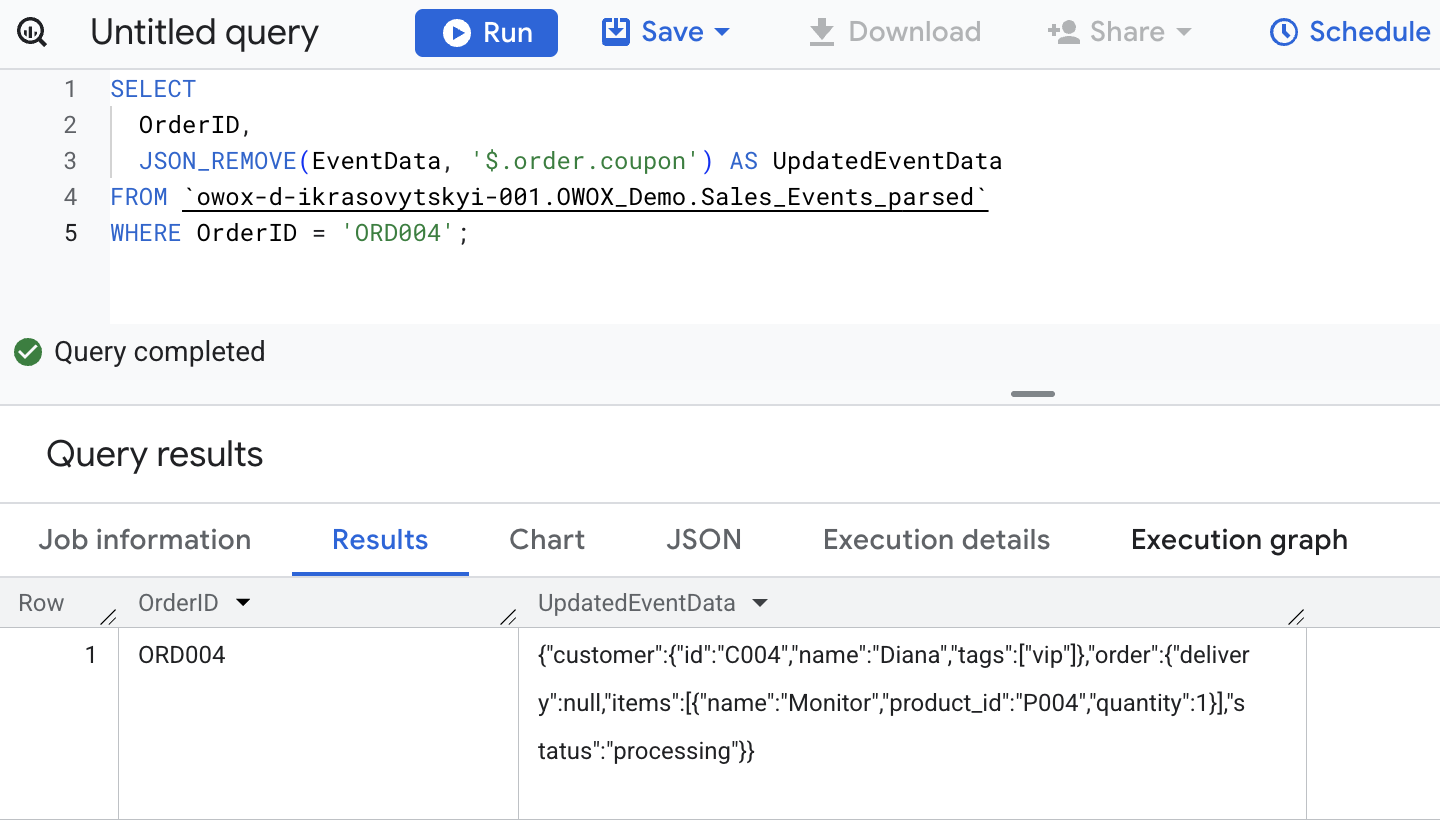The width and height of the screenshot is (1440, 820).
Task: Click the Query completed status text
Action: [160, 352]
